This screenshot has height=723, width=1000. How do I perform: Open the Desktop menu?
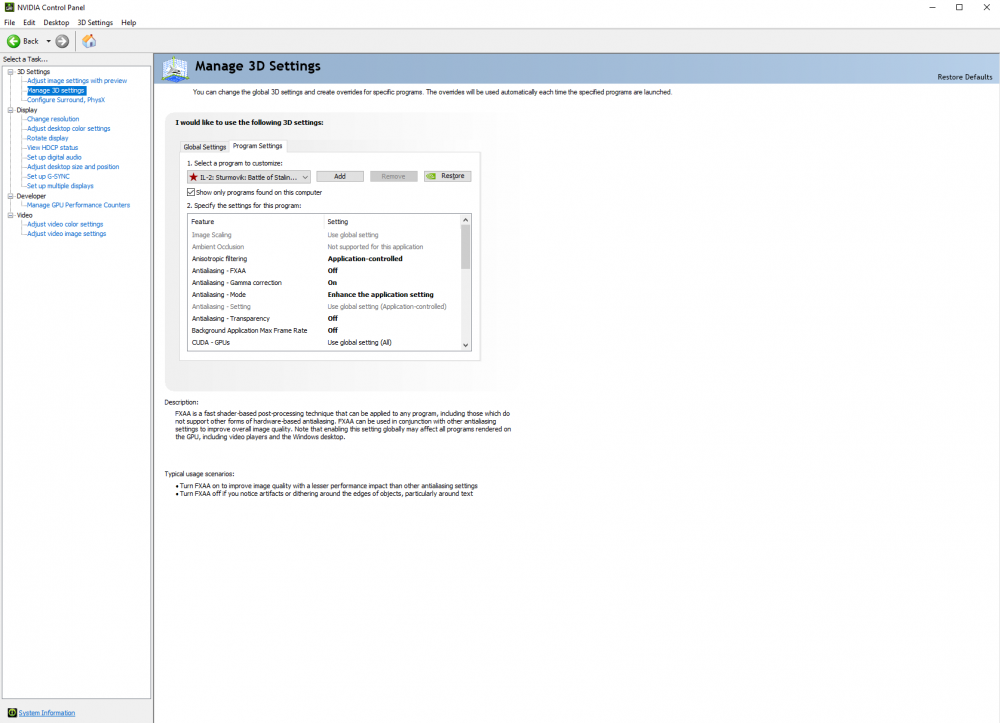55,22
